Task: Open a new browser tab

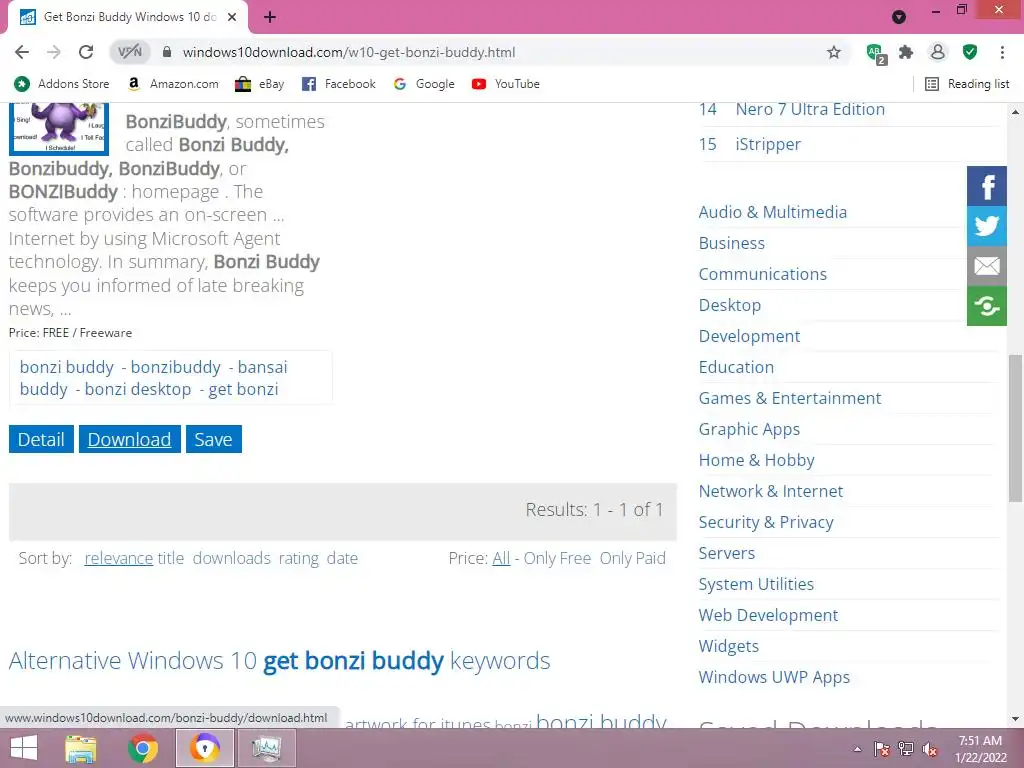Action: 270,17
